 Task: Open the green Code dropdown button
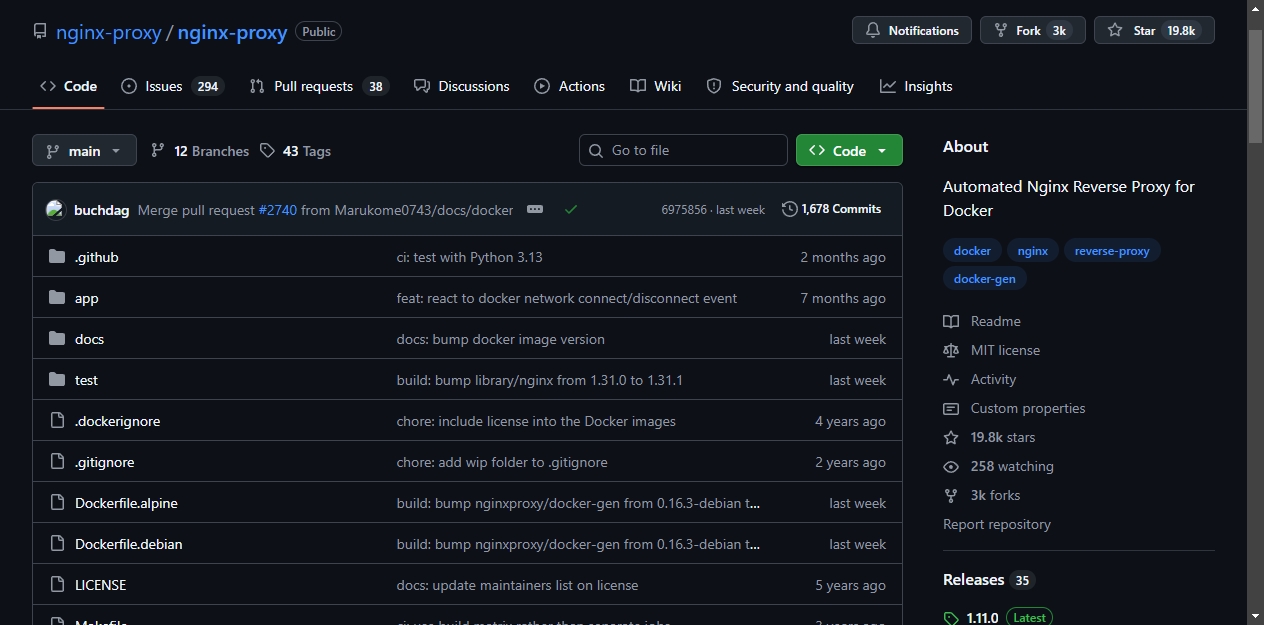point(849,150)
